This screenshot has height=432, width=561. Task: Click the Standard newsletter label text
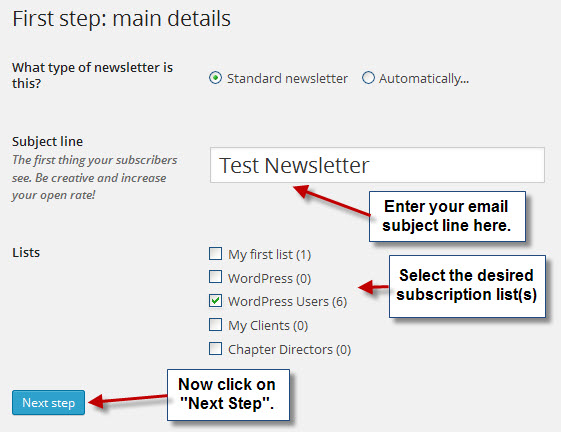pos(287,78)
